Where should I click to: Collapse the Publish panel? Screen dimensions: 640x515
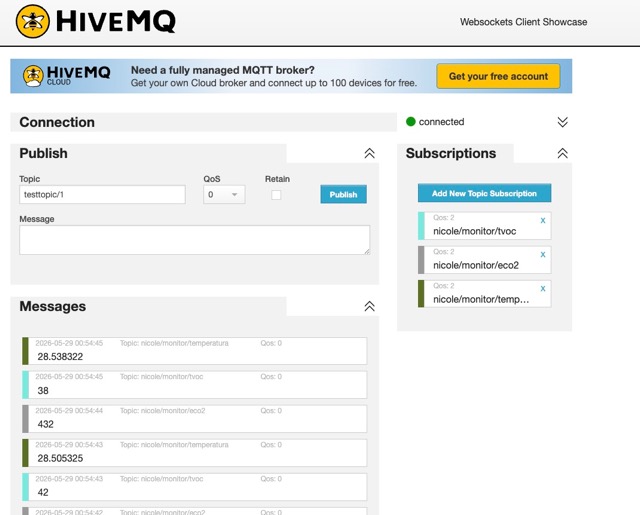369,153
